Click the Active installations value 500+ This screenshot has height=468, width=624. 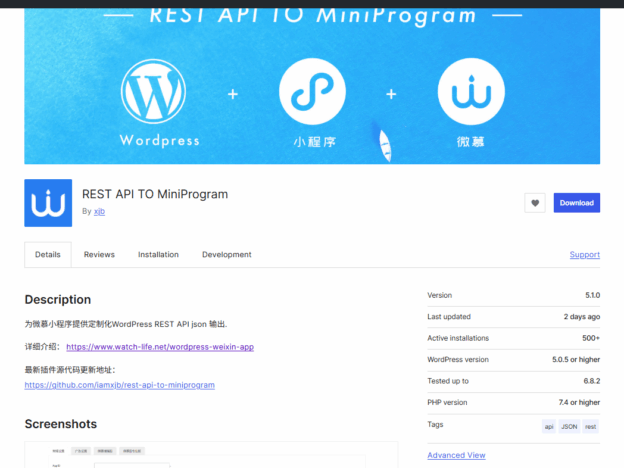(x=591, y=338)
